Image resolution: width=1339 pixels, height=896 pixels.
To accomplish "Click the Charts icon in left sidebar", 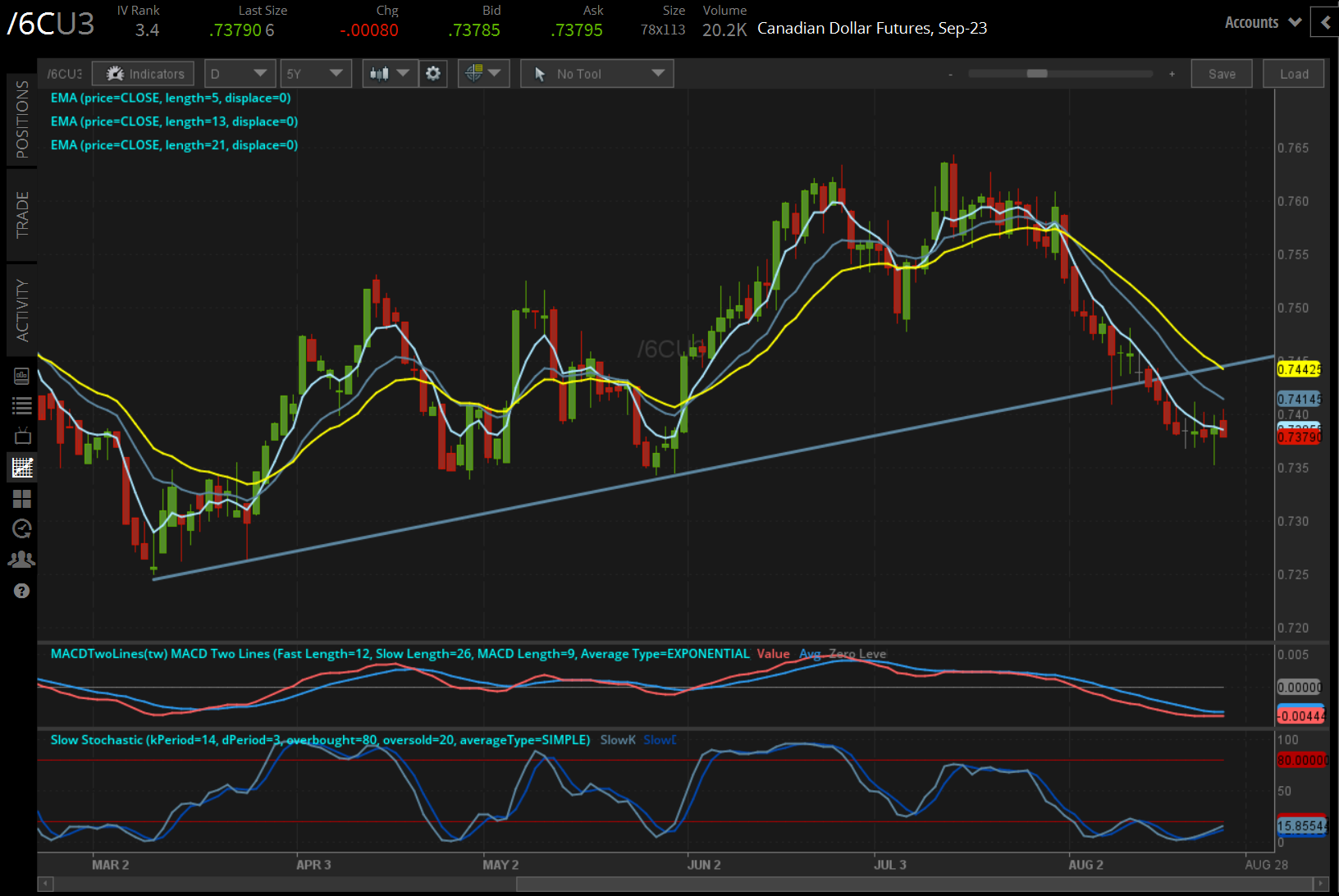I will click(x=22, y=468).
